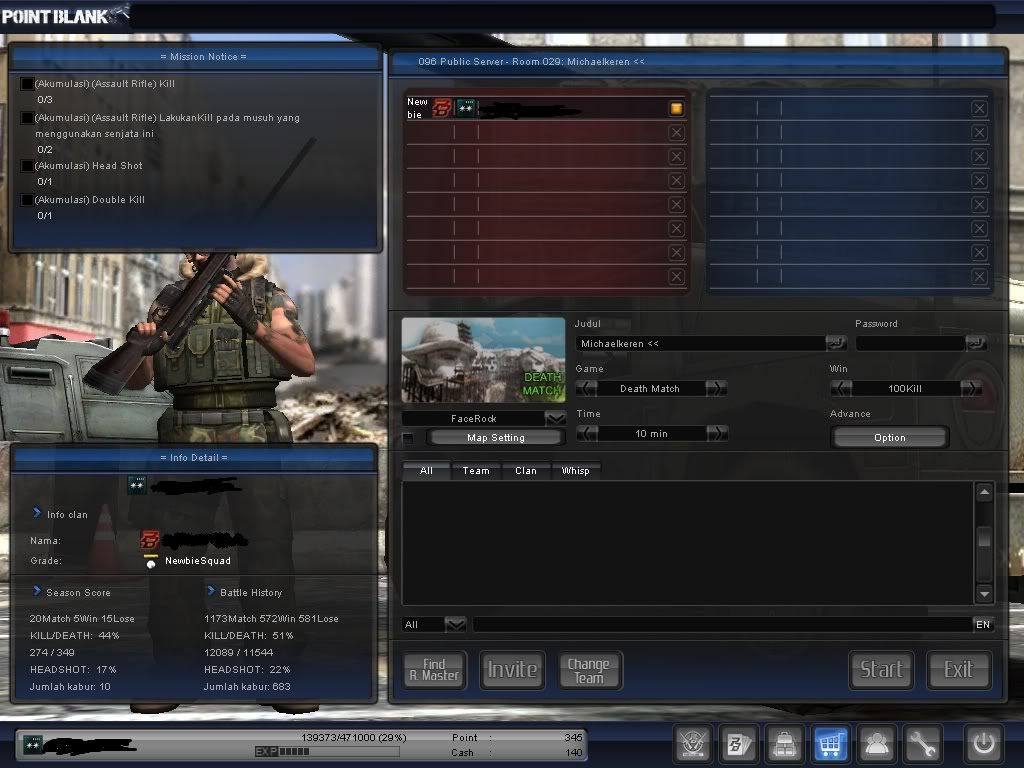
Task: Click the yellow room master icon
Action: pyautogui.click(x=677, y=108)
